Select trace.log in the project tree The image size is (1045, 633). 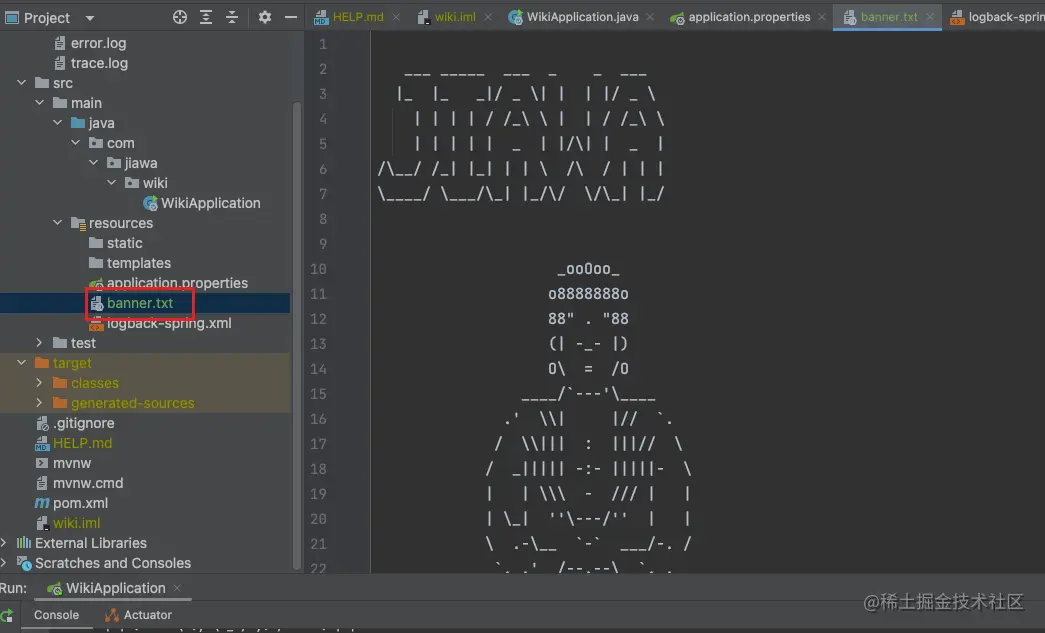point(99,63)
